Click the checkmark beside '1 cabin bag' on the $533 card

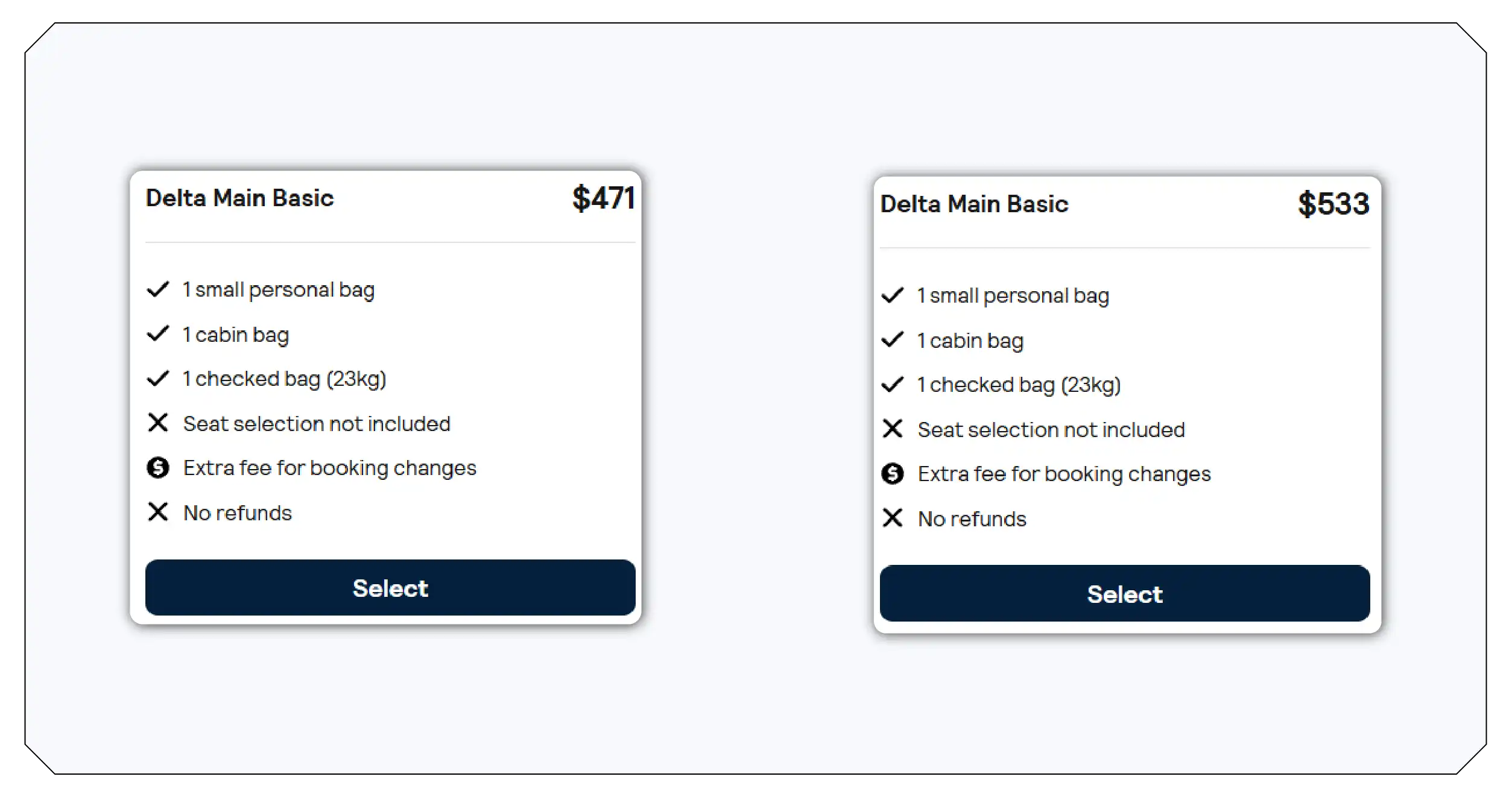[x=893, y=339]
